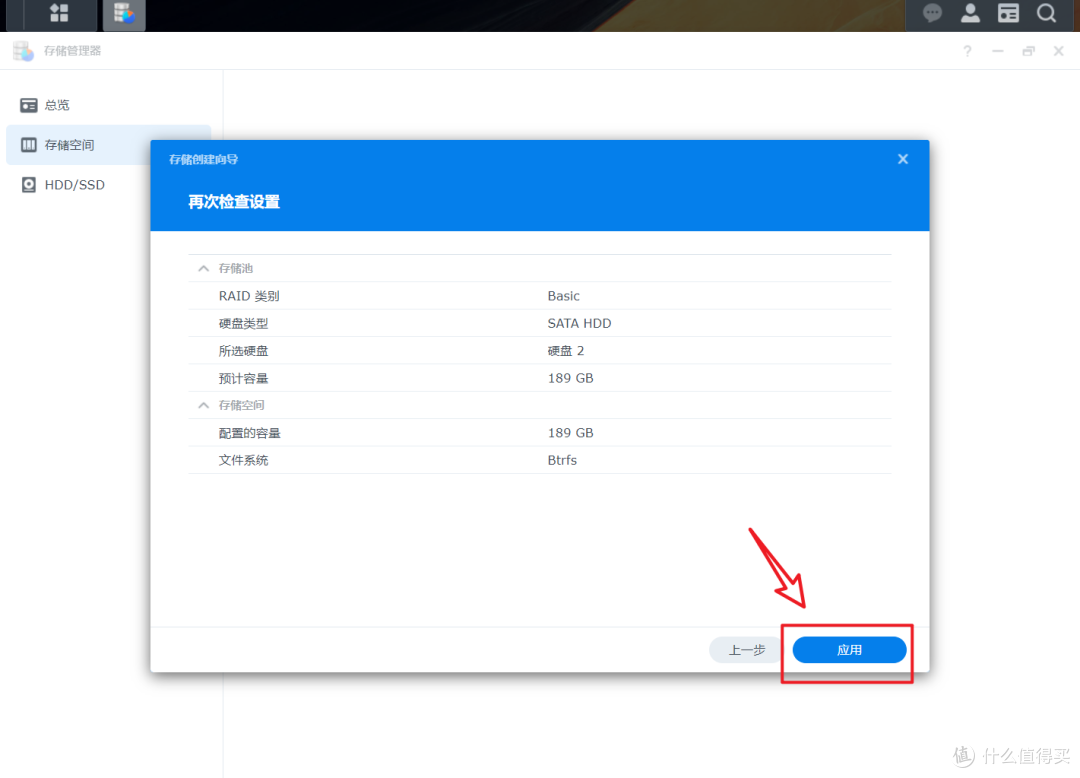Close the 存储创建向导 wizard dialog
The height and width of the screenshot is (778, 1080).
tap(902, 158)
